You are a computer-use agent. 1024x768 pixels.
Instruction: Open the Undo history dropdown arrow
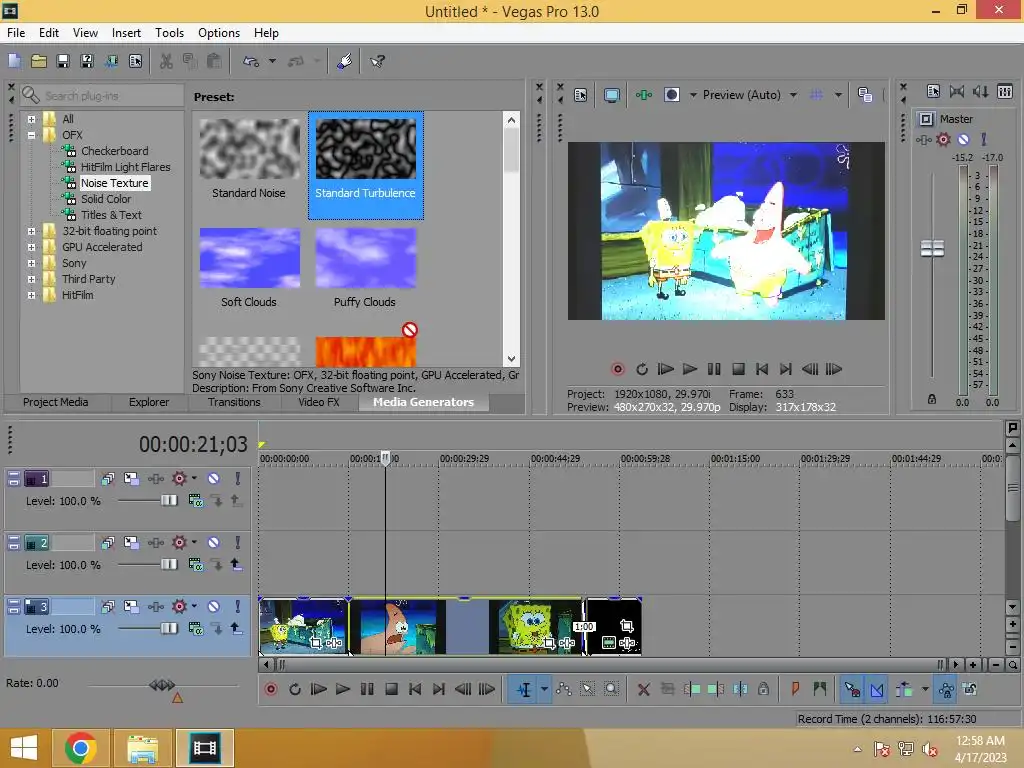[x=272, y=61]
